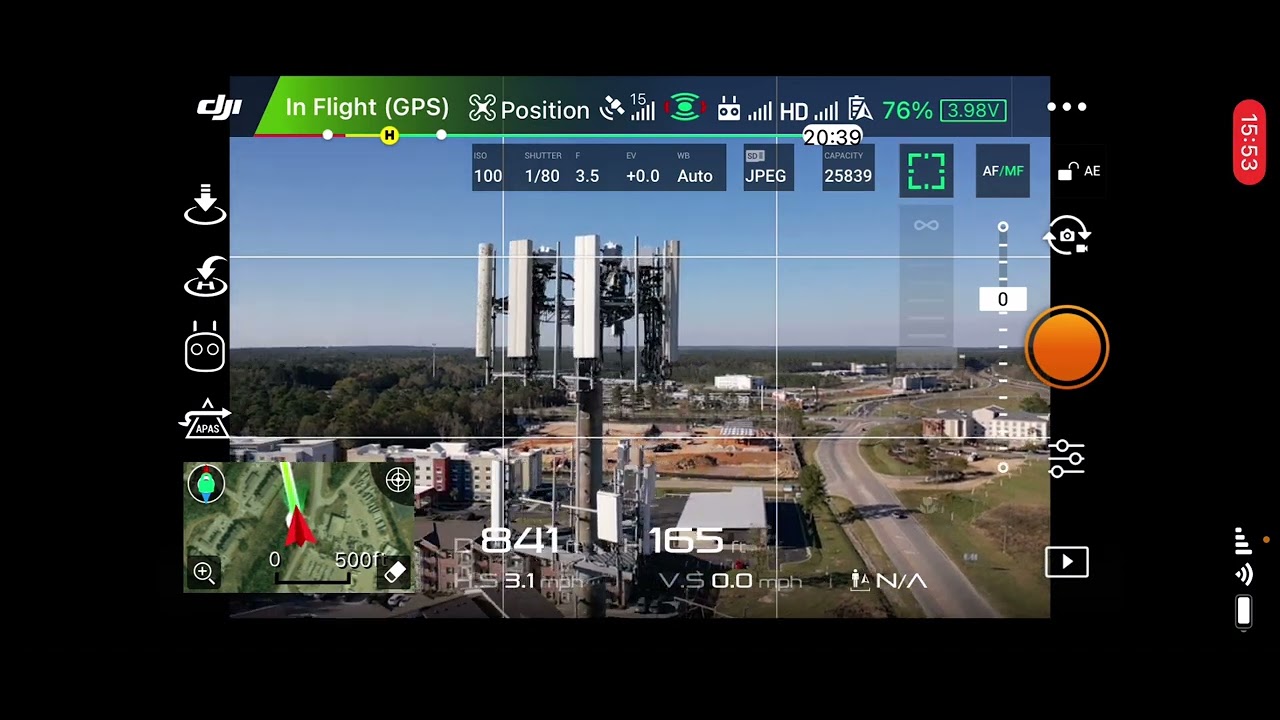The image size is (1280, 720).
Task: Change JPEG photo format
Action: 766,168
